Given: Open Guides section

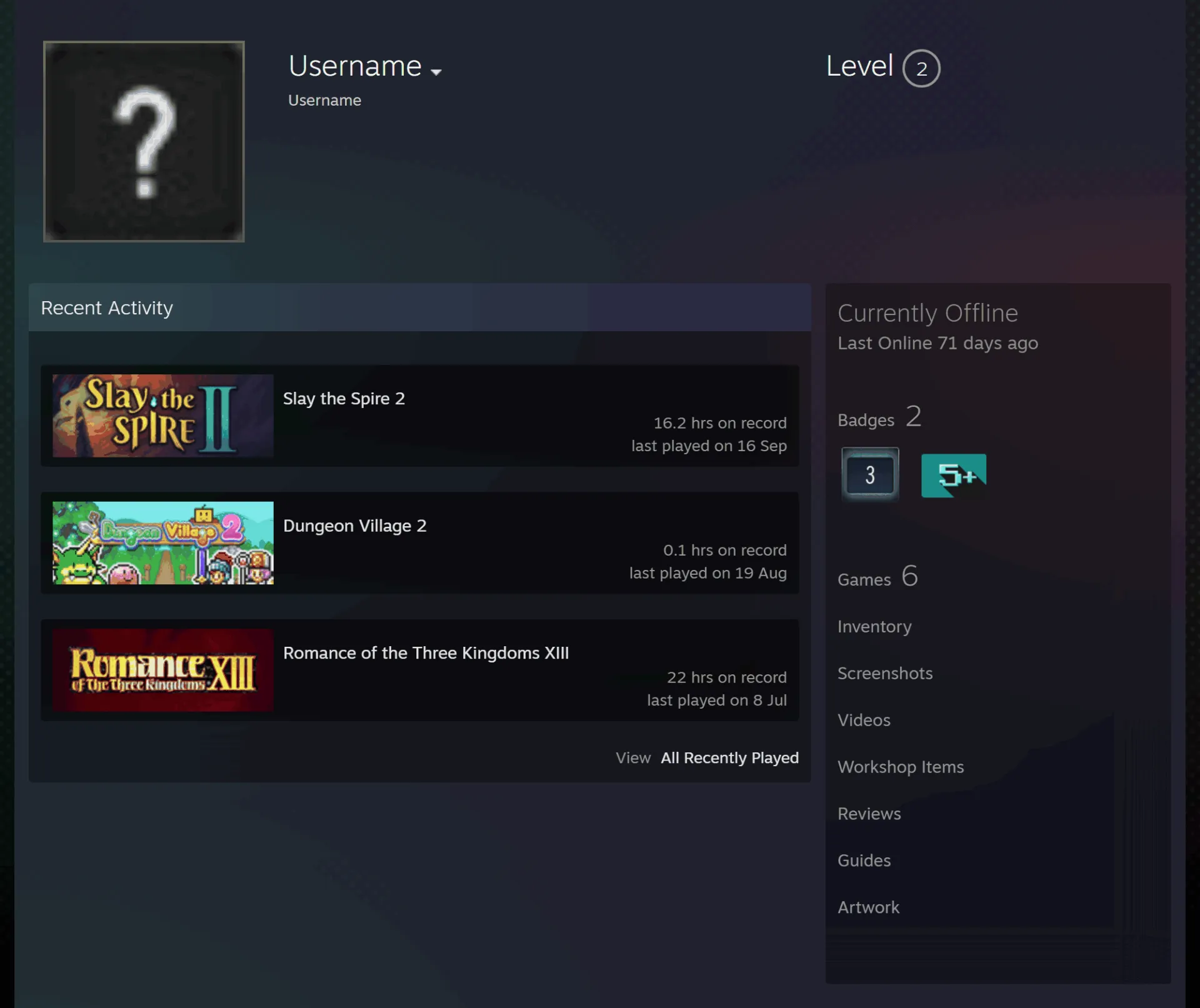Looking at the screenshot, I should pyautogui.click(x=864, y=861).
